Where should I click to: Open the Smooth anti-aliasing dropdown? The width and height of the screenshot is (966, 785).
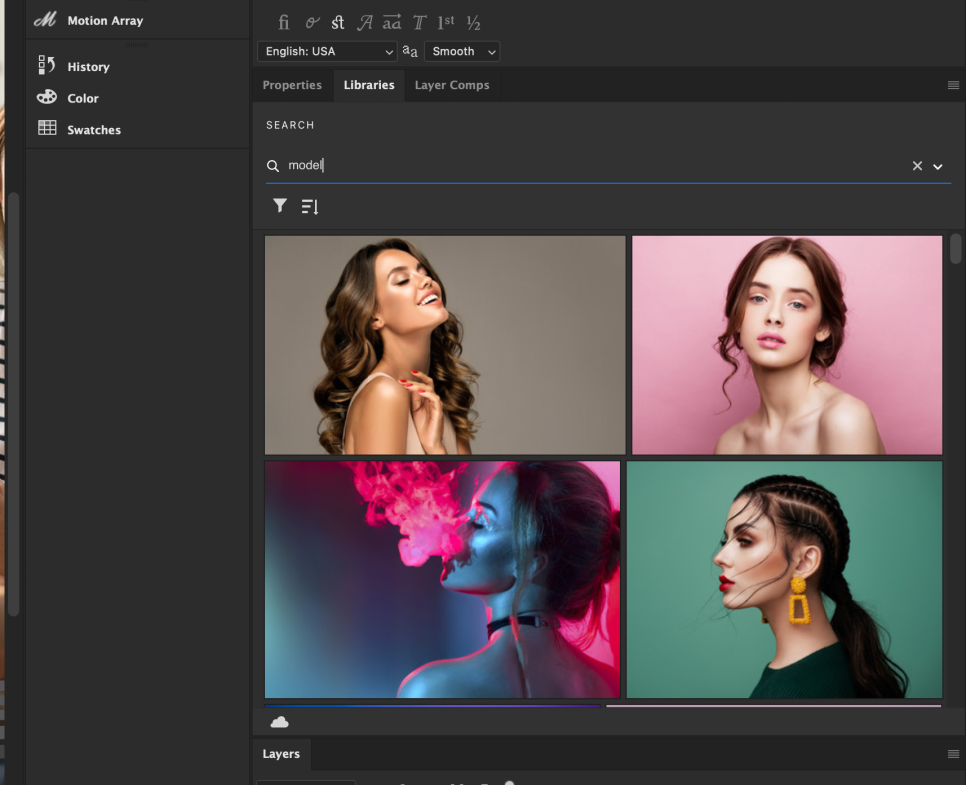click(462, 51)
